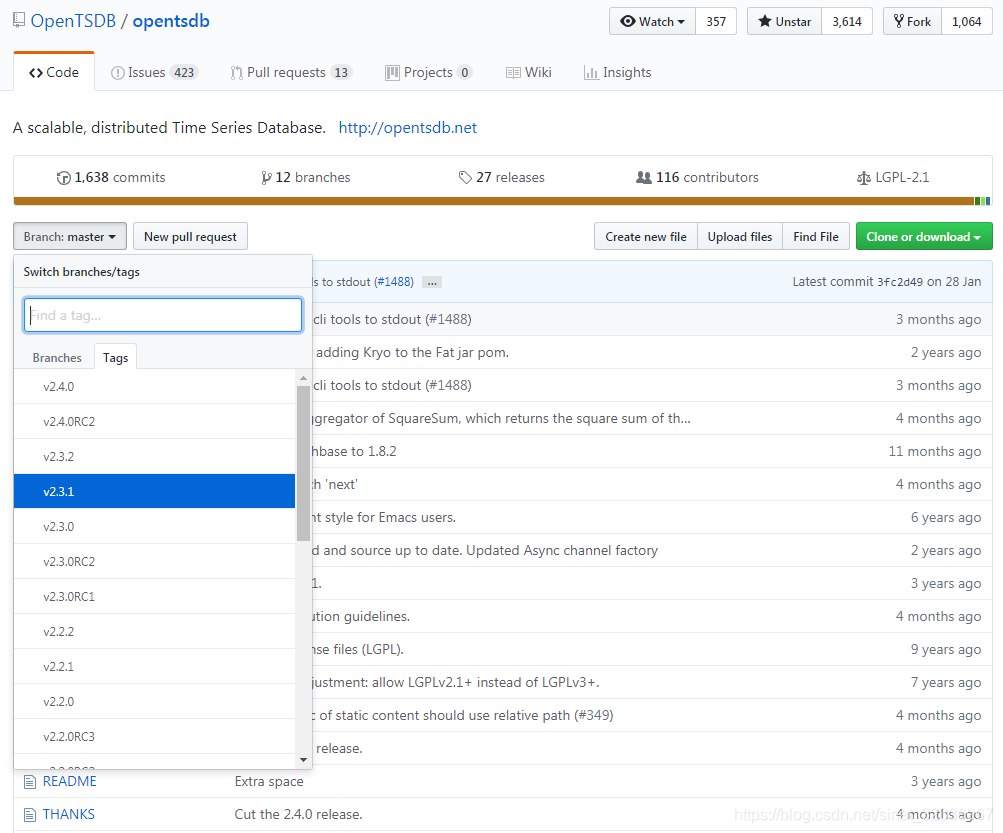Open the Pull requests tab
Screen dimensions: 1003x833
tap(291, 72)
